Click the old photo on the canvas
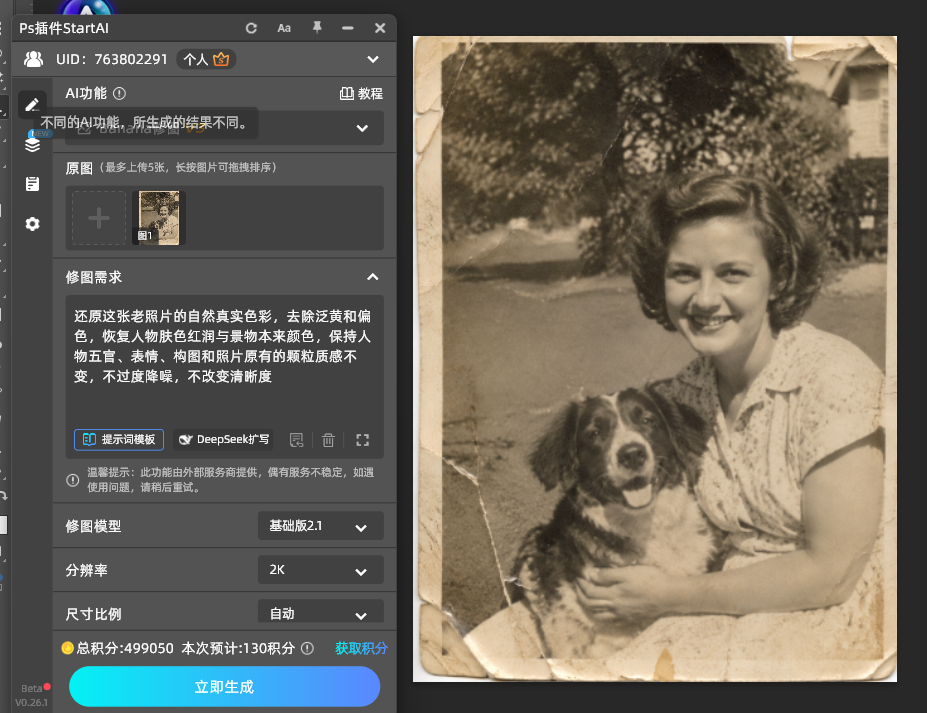Screen dimensions: 927x713 [654, 359]
